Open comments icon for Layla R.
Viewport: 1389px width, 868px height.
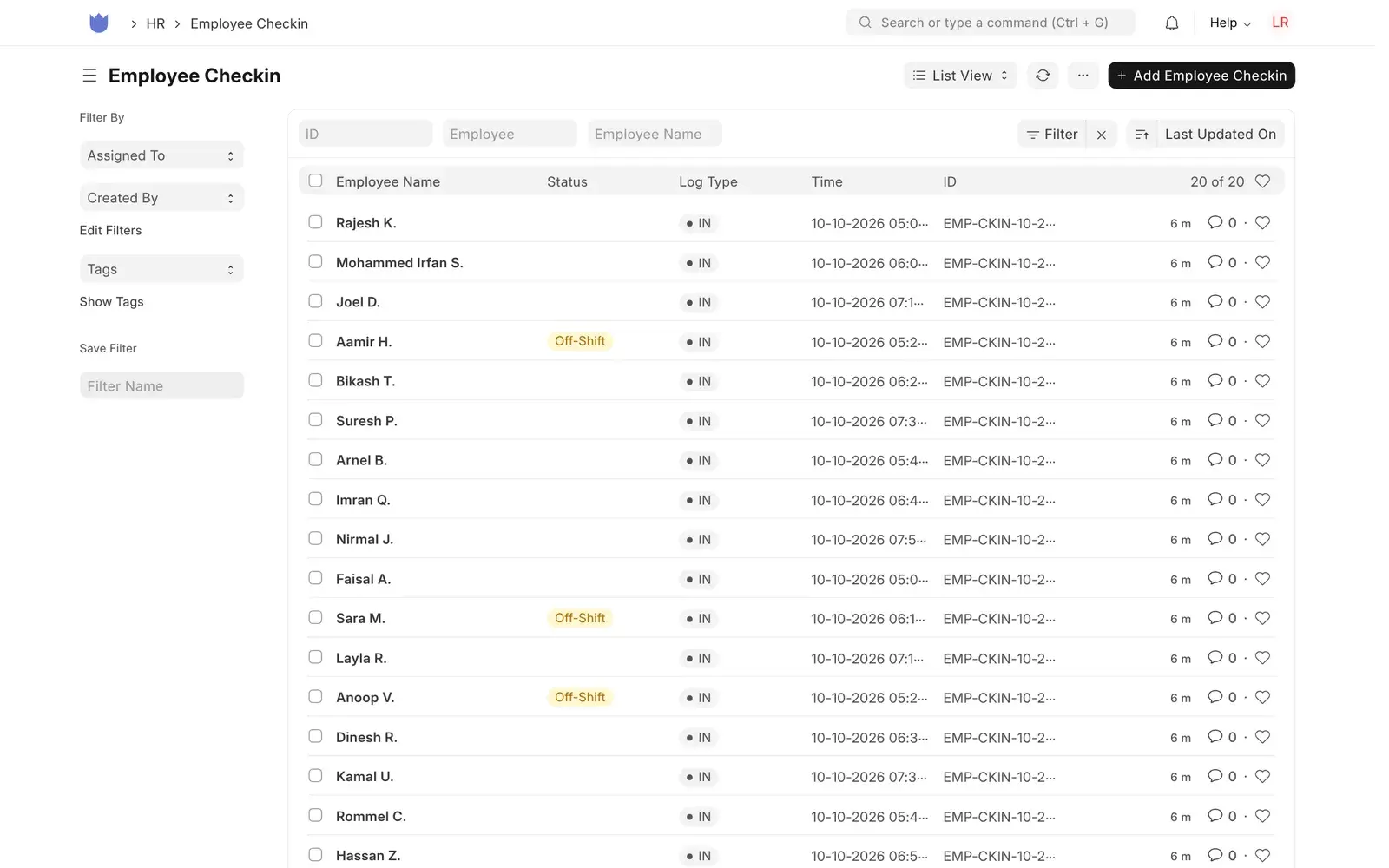pos(1215,658)
